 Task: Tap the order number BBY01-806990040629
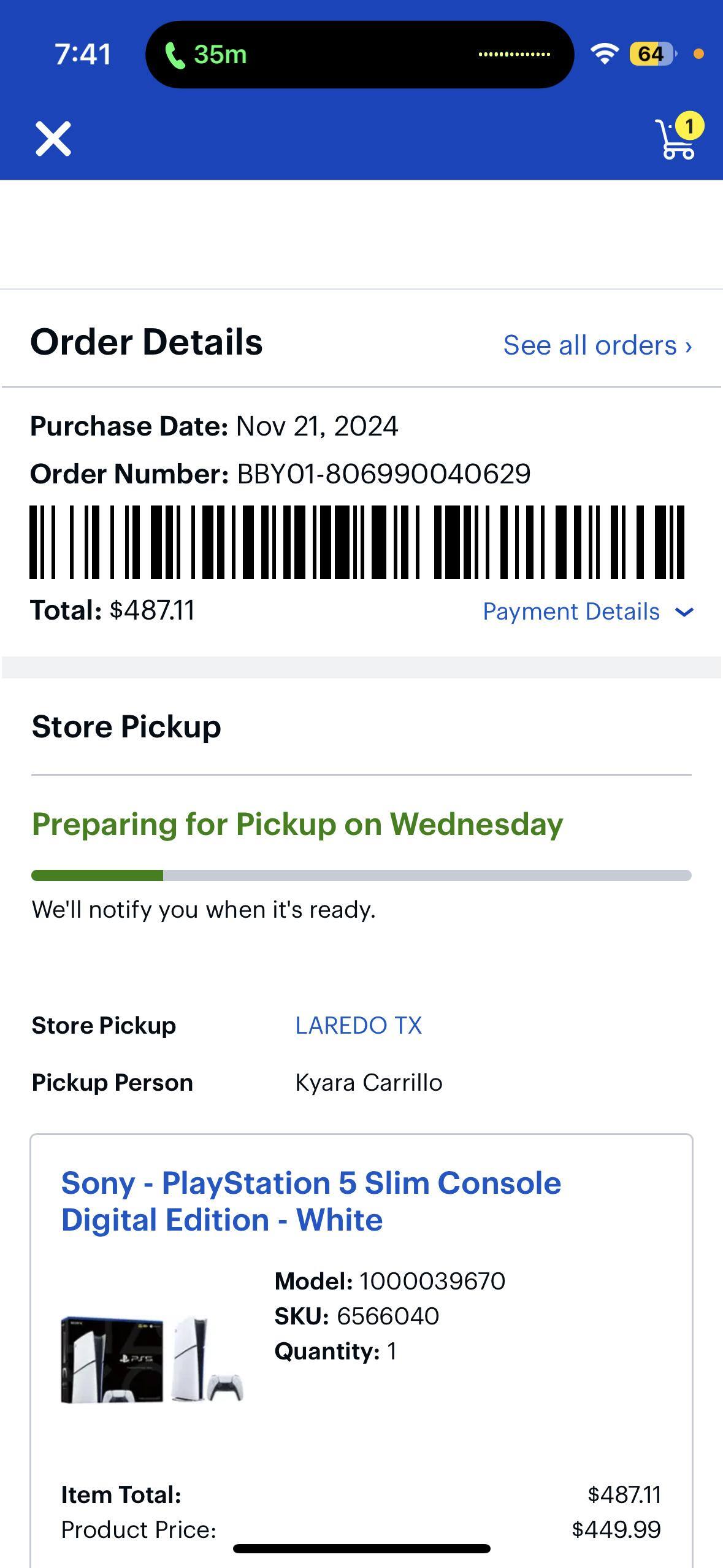[x=383, y=474]
